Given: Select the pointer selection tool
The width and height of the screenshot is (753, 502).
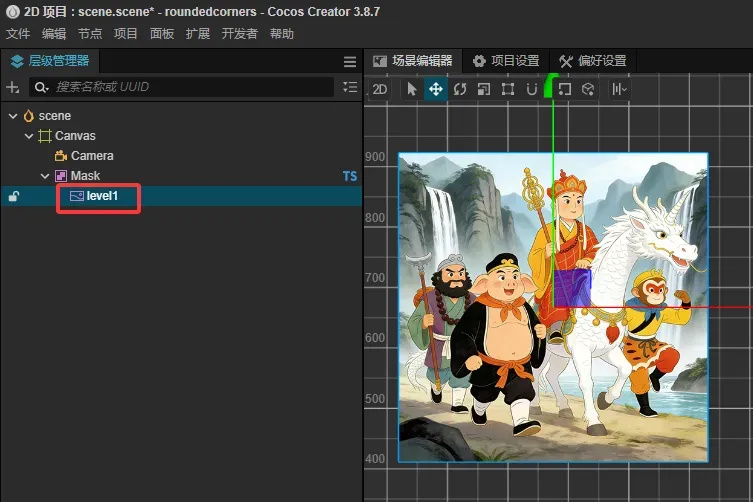Looking at the screenshot, I should point(412,89).
